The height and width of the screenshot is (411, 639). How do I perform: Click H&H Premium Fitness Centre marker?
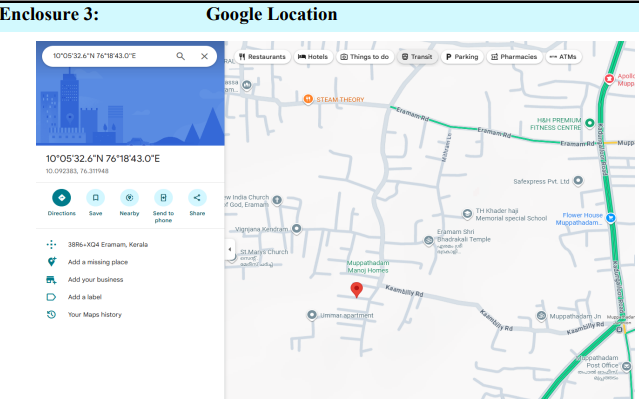coord(590,123)
